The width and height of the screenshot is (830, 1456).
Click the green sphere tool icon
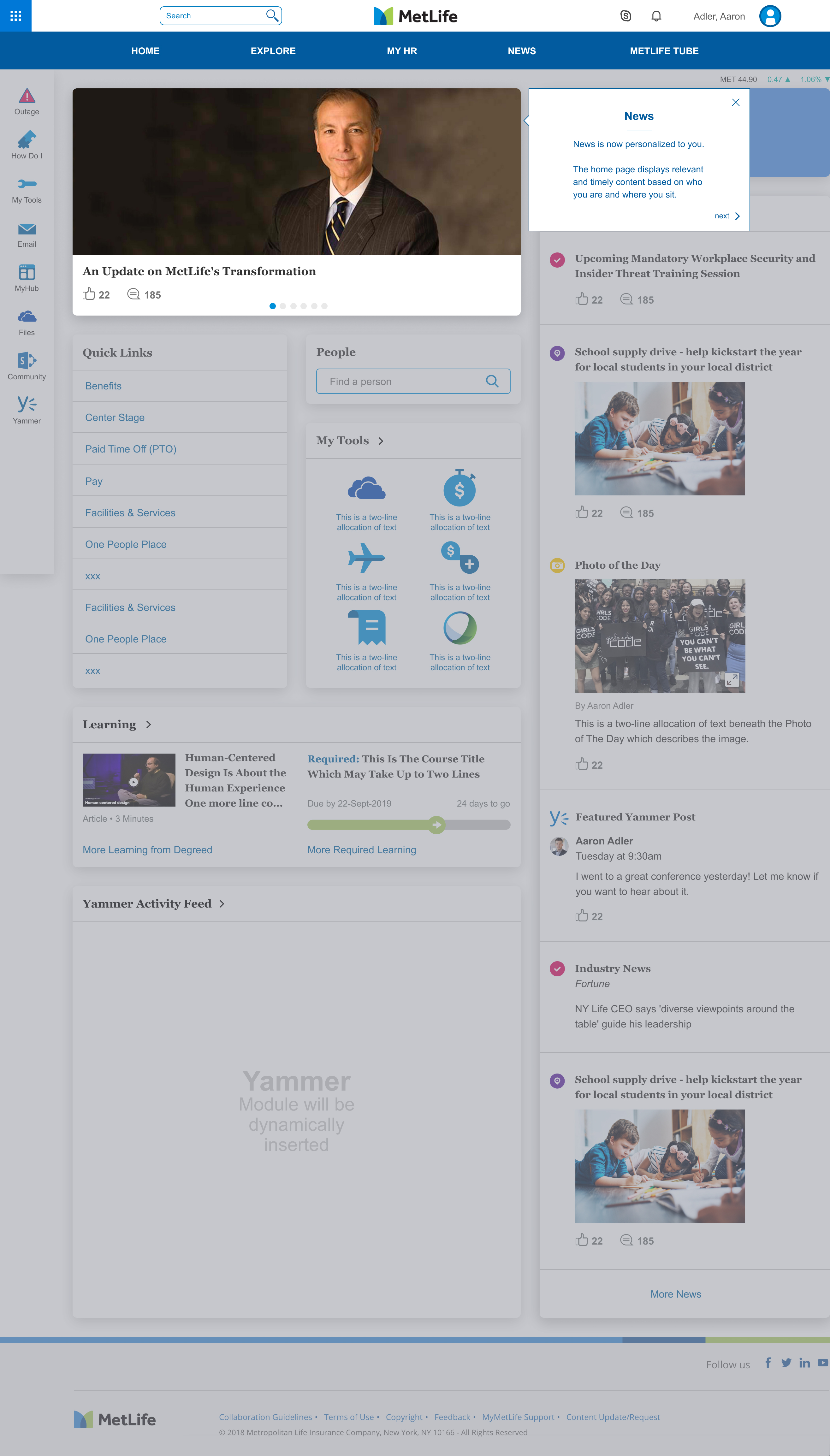[x=459, y=627]
